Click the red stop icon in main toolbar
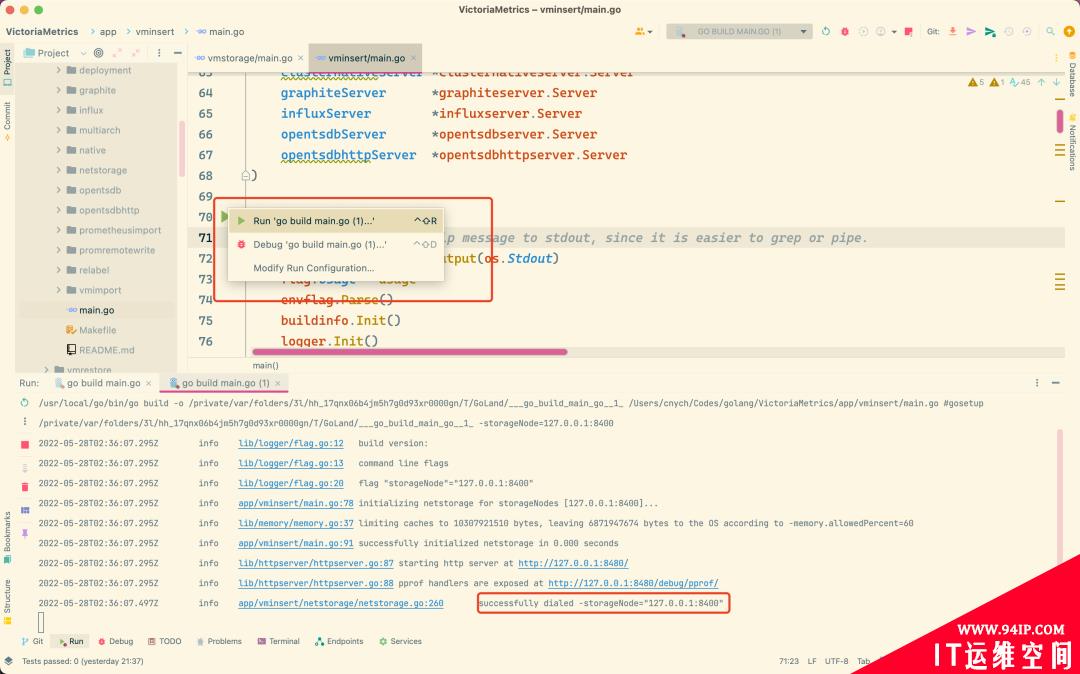This screenshot has height=674, width=1080. (908, 32)
